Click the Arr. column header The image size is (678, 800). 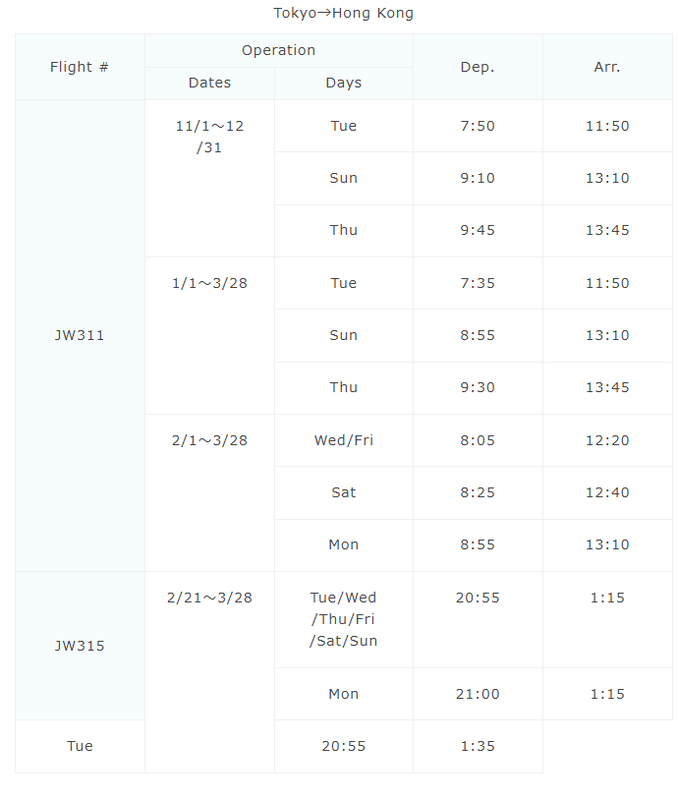[x=607, y=67]
